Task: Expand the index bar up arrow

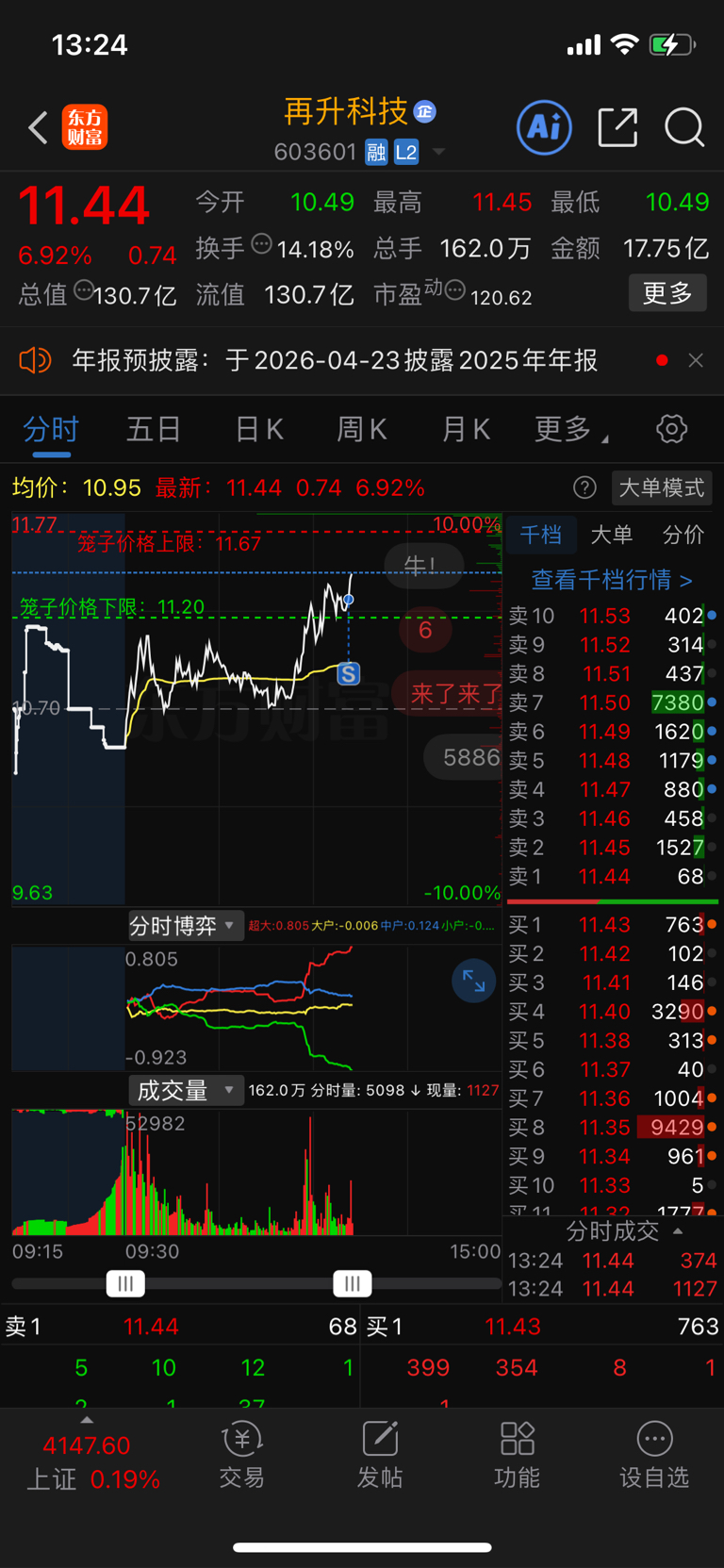Action: 87,1420
